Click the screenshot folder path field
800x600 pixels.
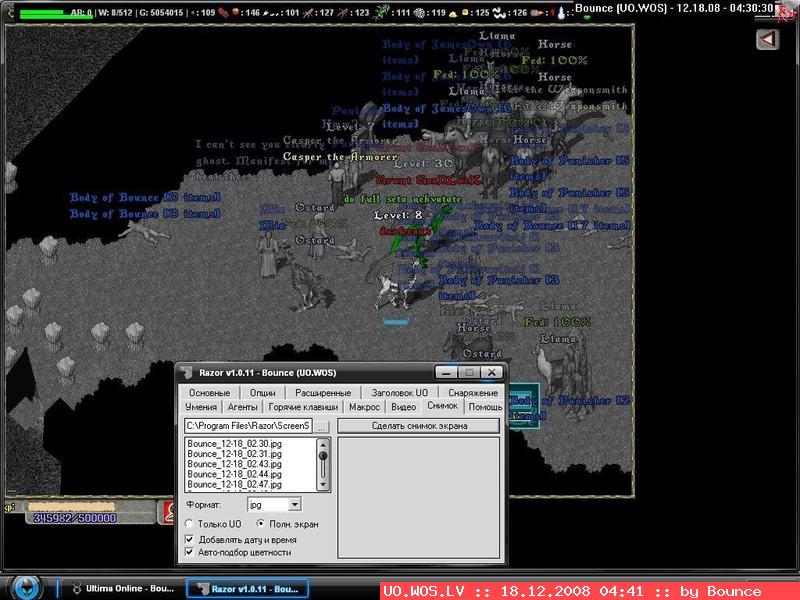coord(248,426)
